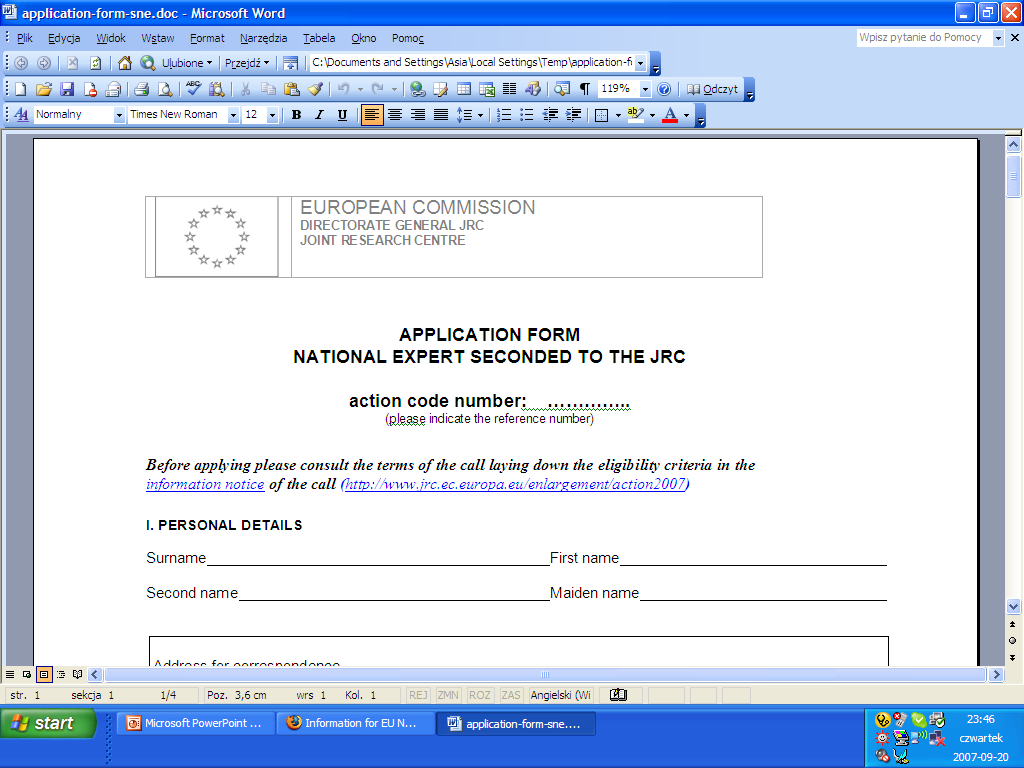The width and height of the screenshot is (1024, 768).
Task: Switch to Information for EU Firefox window
Action: [356, 723]
